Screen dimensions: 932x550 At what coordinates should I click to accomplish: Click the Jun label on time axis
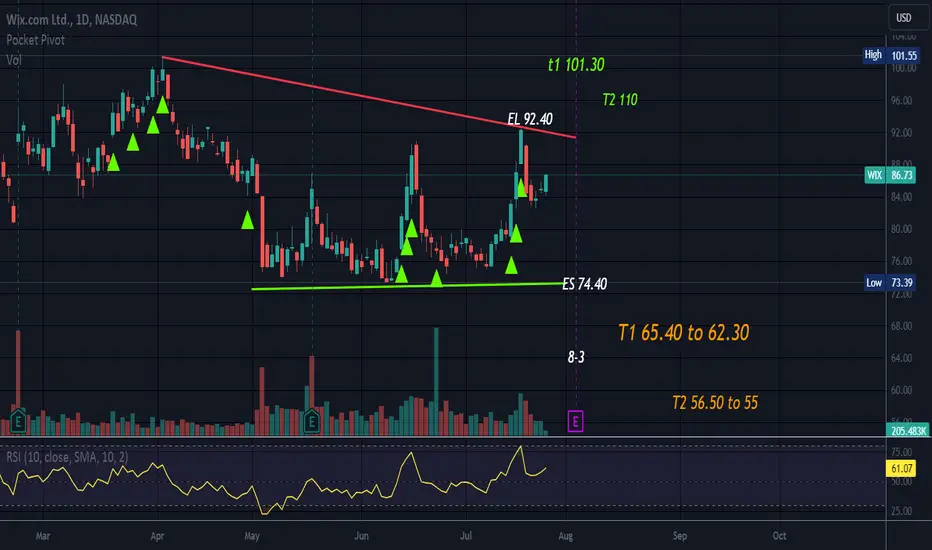[x=361, y=536]
